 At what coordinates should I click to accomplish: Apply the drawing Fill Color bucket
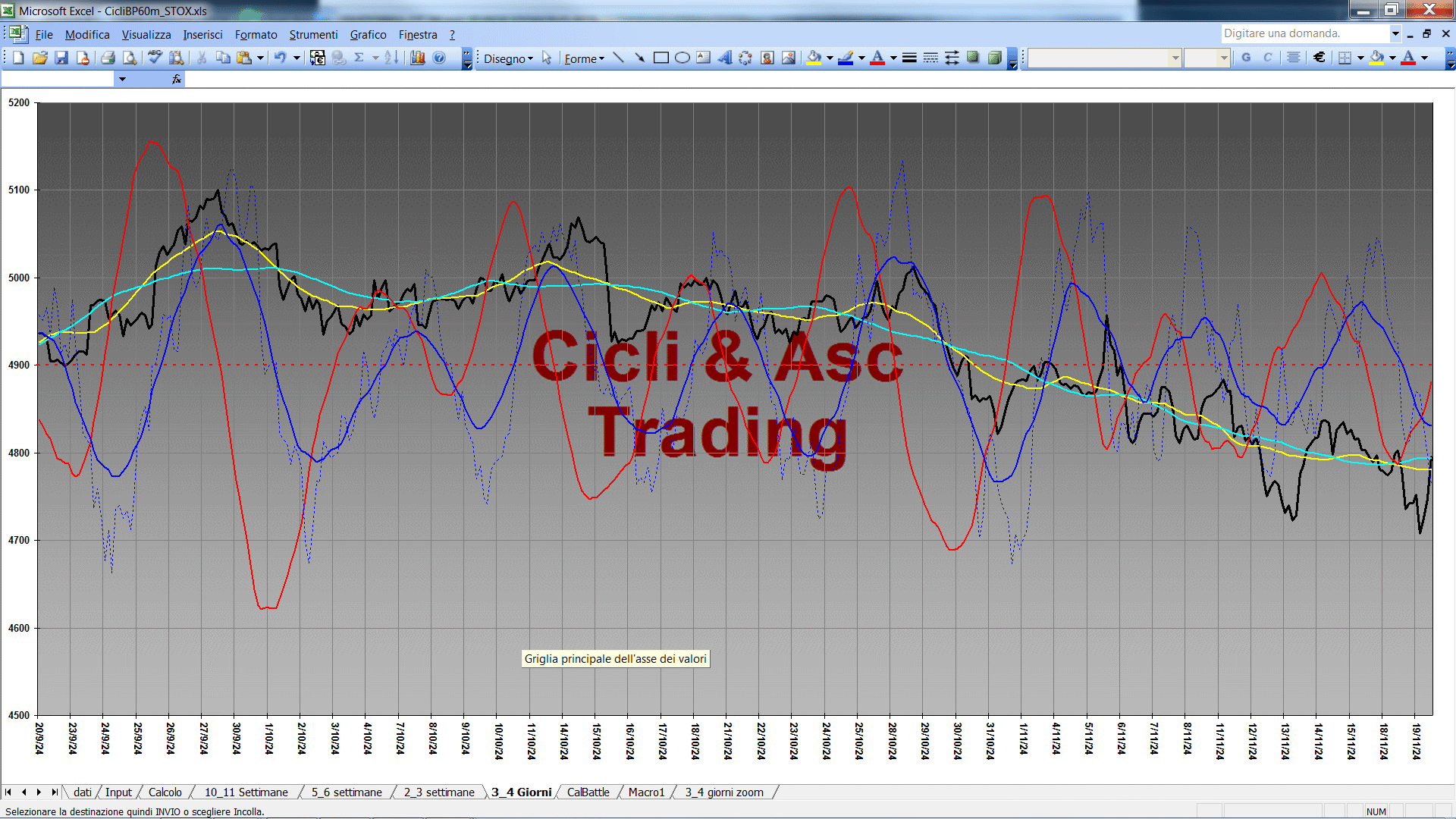pos(814,58)
